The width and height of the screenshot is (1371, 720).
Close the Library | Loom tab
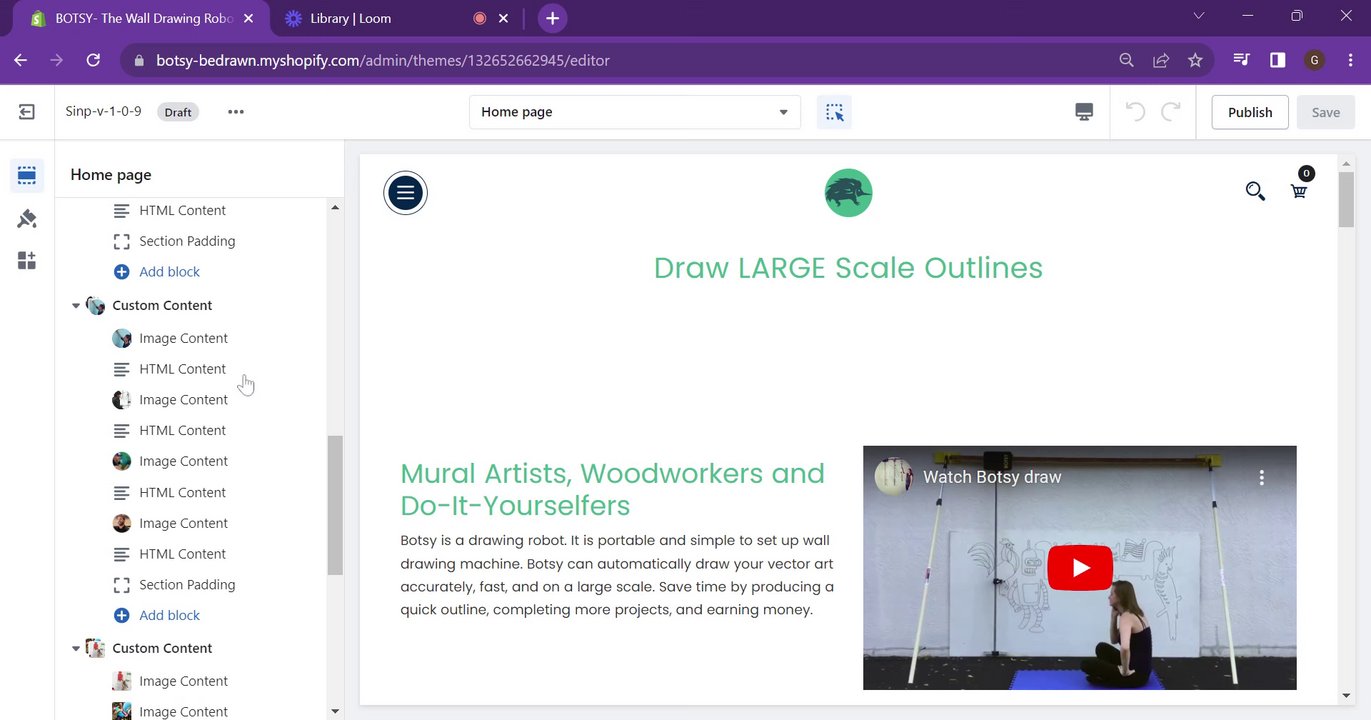503,18
